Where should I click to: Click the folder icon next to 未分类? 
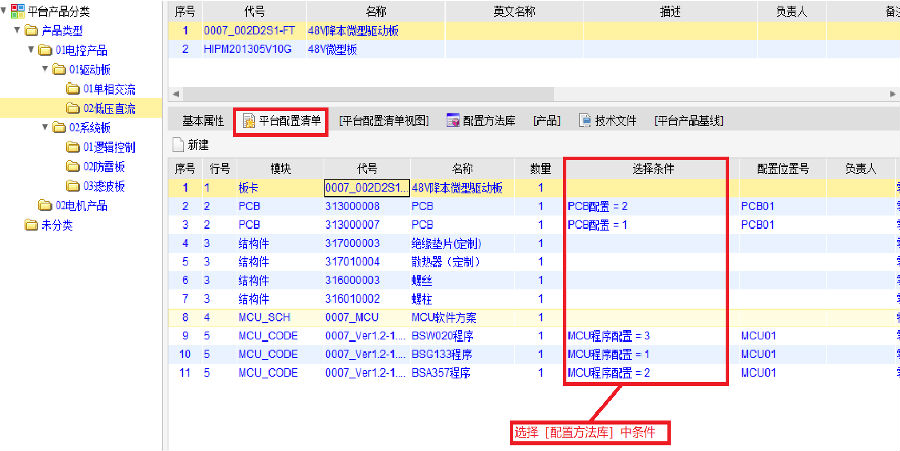coord(31,225)
